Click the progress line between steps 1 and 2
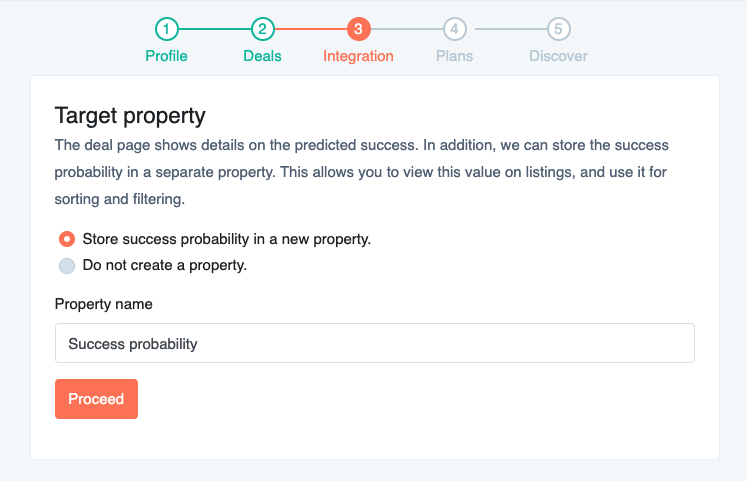The width and height of the screenshot is (747, 481). click(214, 29)
